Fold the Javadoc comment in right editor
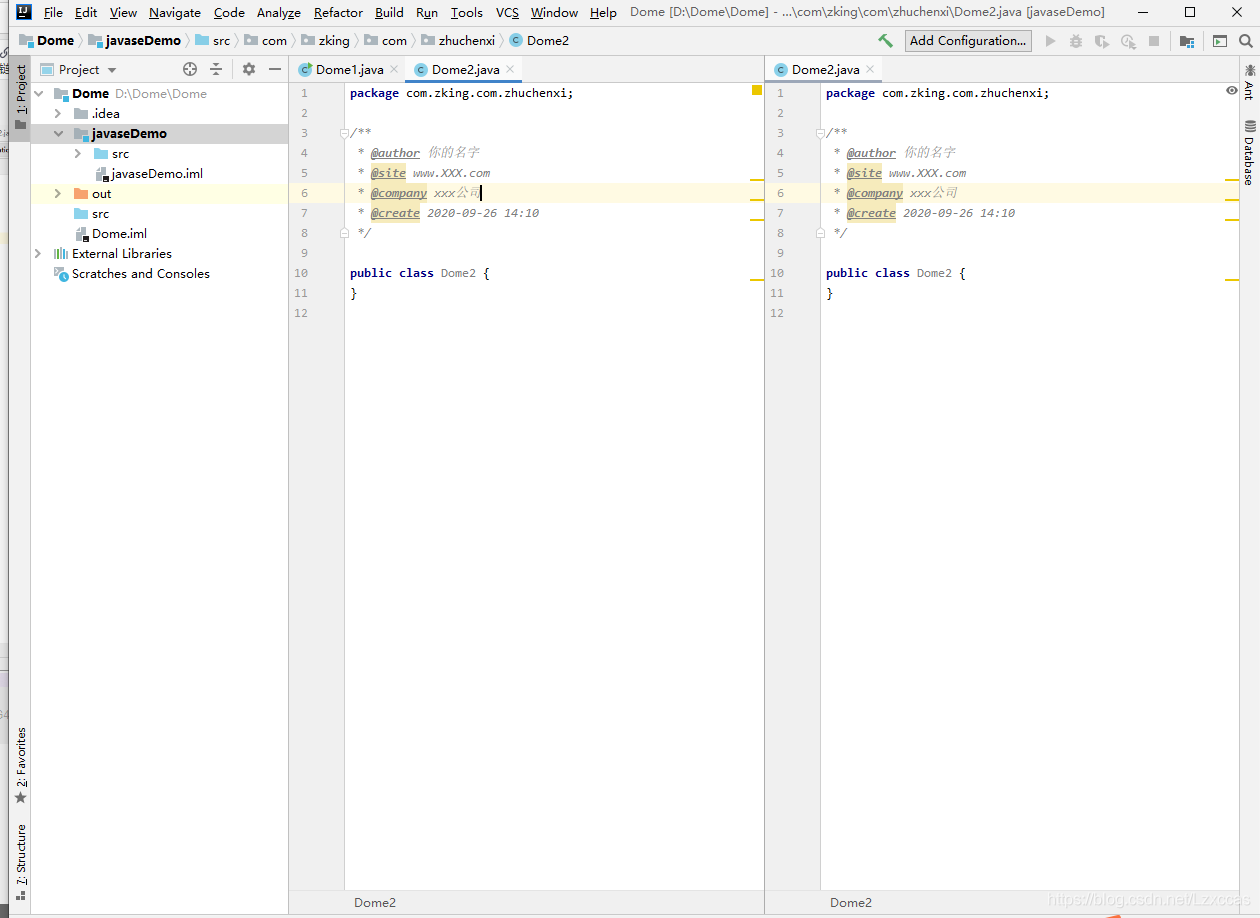Viewport: 1260px width, 918px height. point(820,133)
